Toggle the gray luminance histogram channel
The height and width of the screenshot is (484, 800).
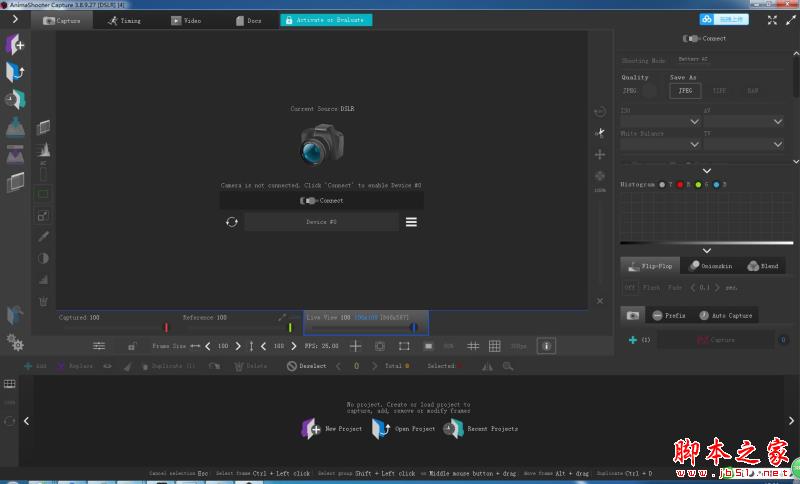662,185
